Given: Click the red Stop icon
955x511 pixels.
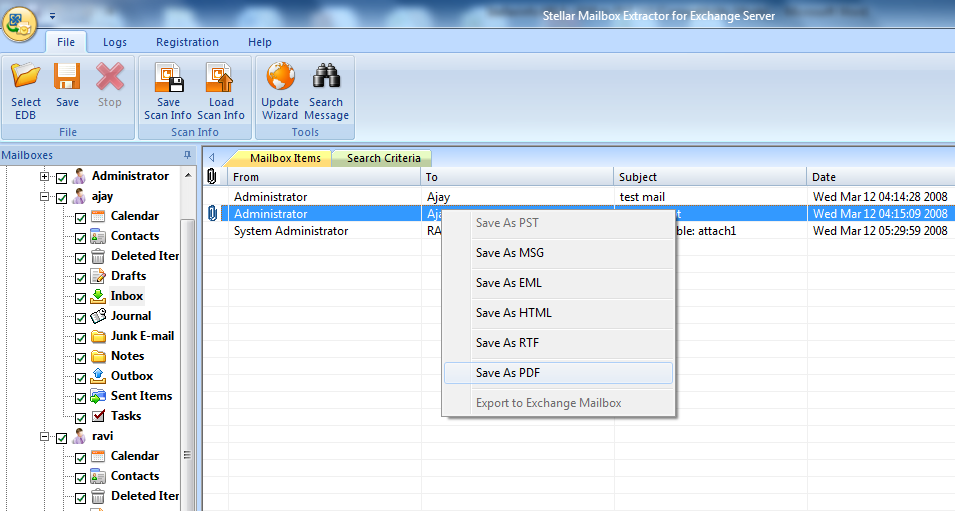Looking at the screenshot, I should 110,77.
